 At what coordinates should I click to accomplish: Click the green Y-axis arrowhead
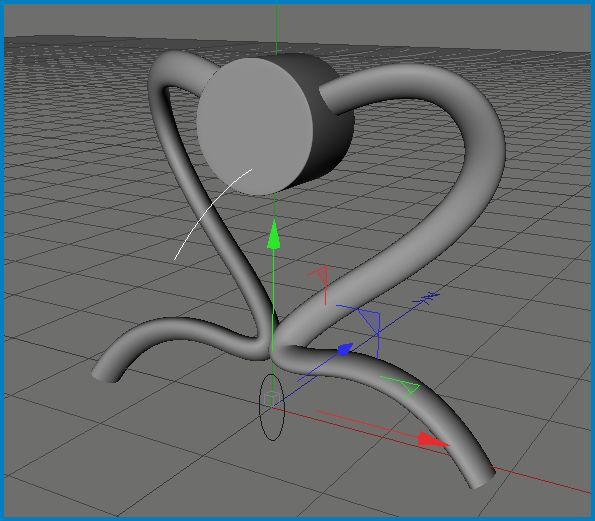coord(273,234)
